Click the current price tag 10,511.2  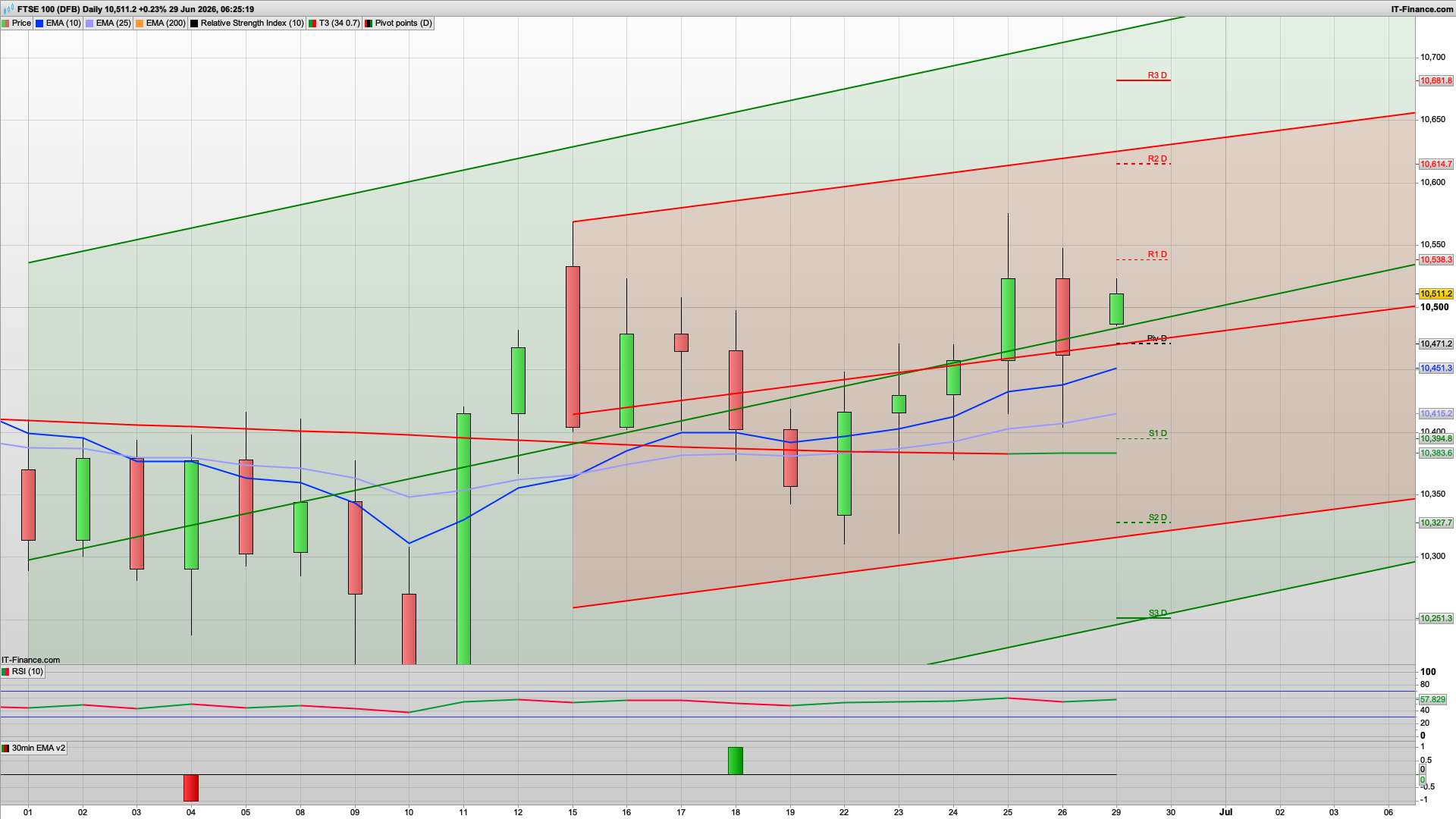click(1436, 294)
